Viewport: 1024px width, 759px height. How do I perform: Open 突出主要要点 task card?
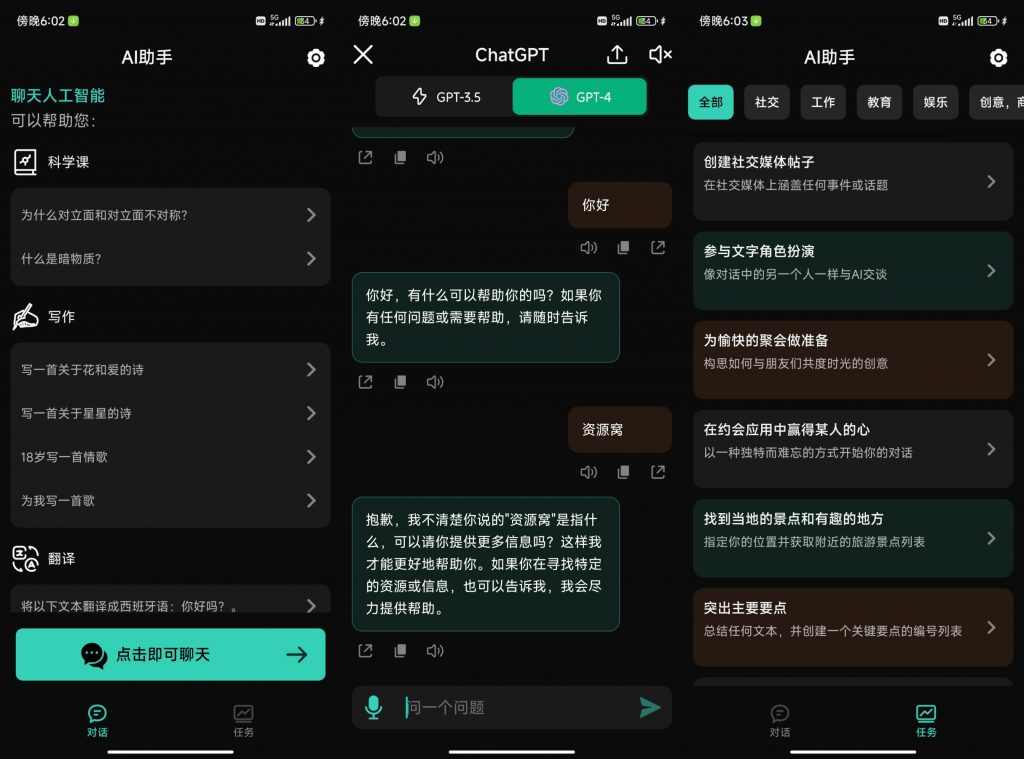point(853,628)
